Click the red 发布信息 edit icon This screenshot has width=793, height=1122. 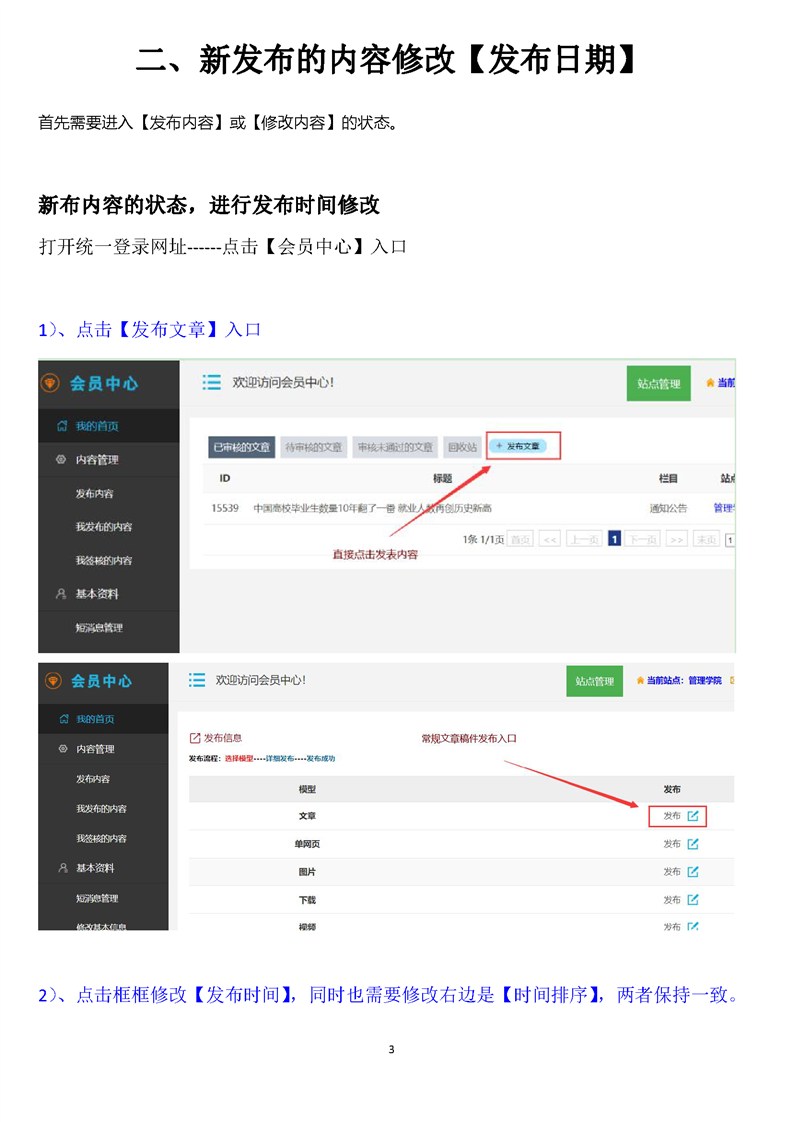click(195, 738)
